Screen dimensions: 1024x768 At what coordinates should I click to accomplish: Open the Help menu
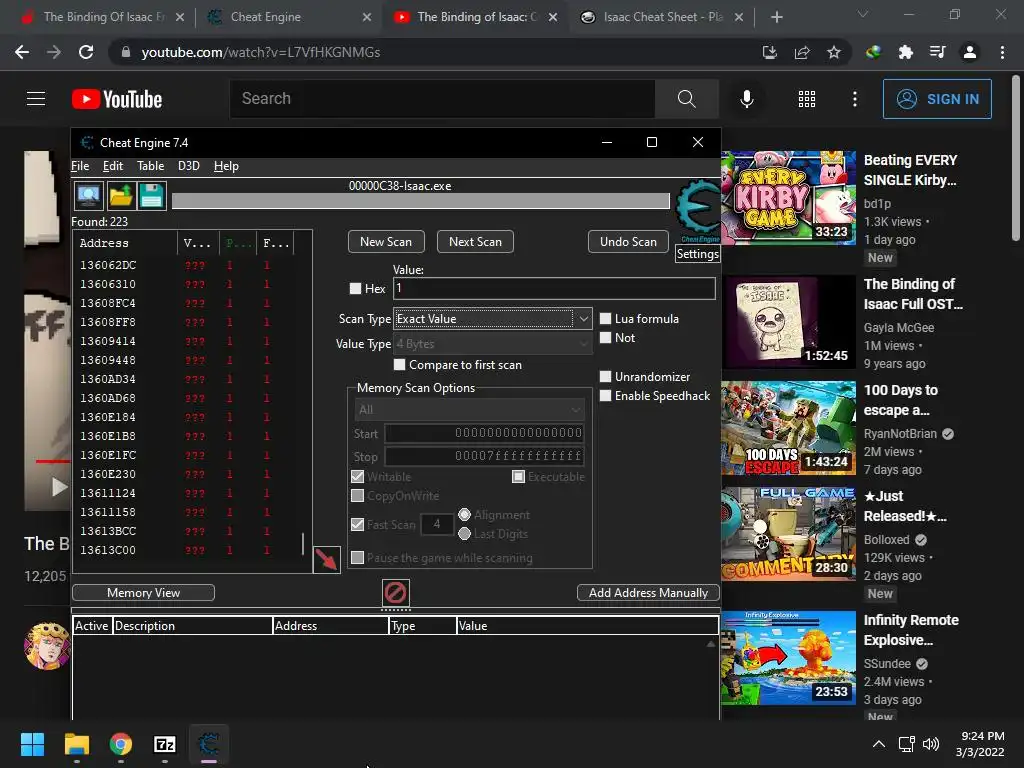pos(226,166)
